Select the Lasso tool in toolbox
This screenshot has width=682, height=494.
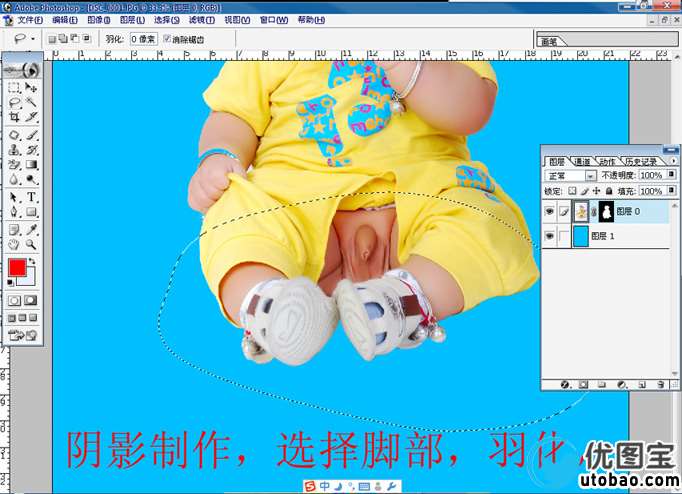coord(14,102)
